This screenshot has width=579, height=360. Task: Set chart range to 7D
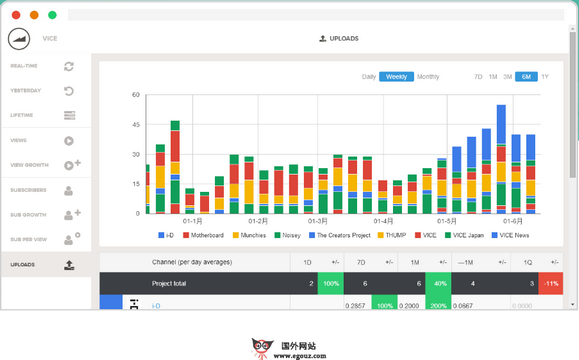[x=478, y=77]
